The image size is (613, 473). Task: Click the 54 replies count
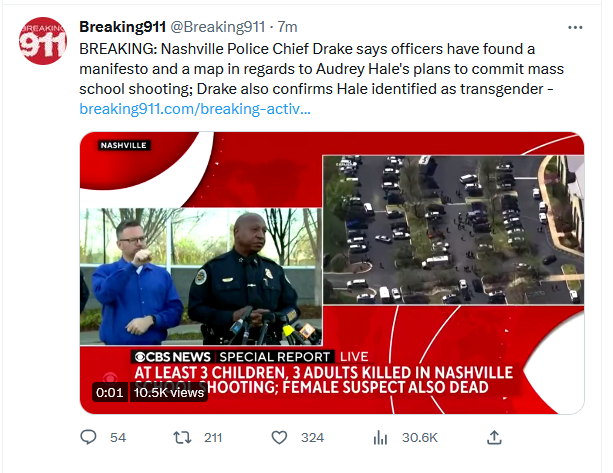tap(118, 437)
